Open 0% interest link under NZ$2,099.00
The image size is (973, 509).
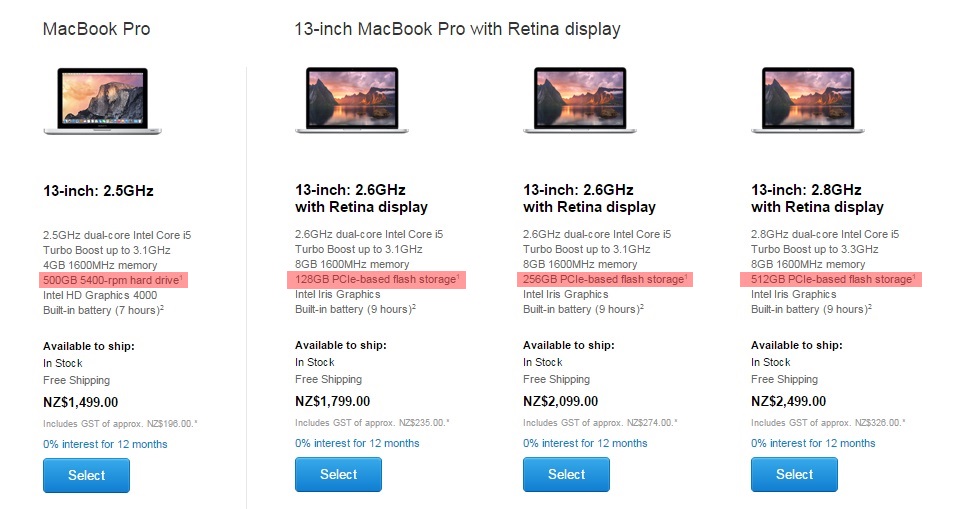[x=585, y=443]
